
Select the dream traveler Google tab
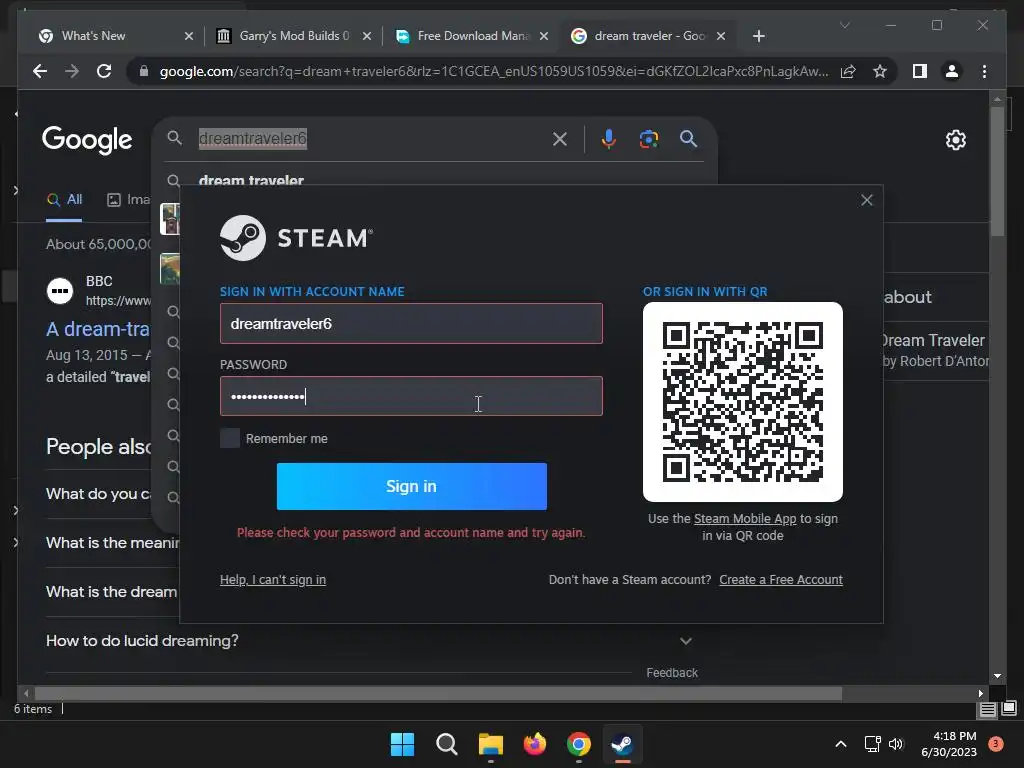click(650, 36)
